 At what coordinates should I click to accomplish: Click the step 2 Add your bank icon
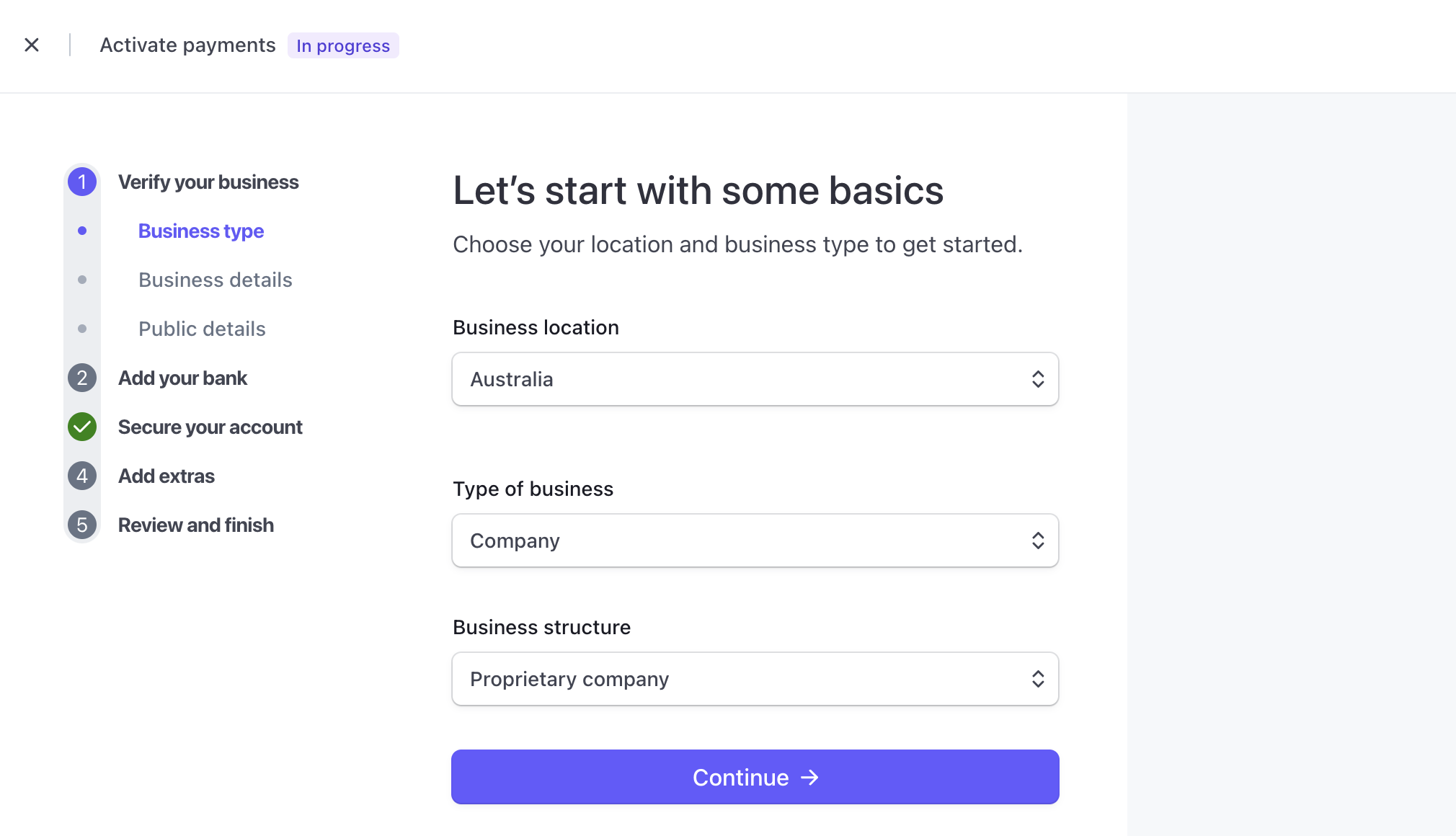pyautogui.click(x=82, y=377)
